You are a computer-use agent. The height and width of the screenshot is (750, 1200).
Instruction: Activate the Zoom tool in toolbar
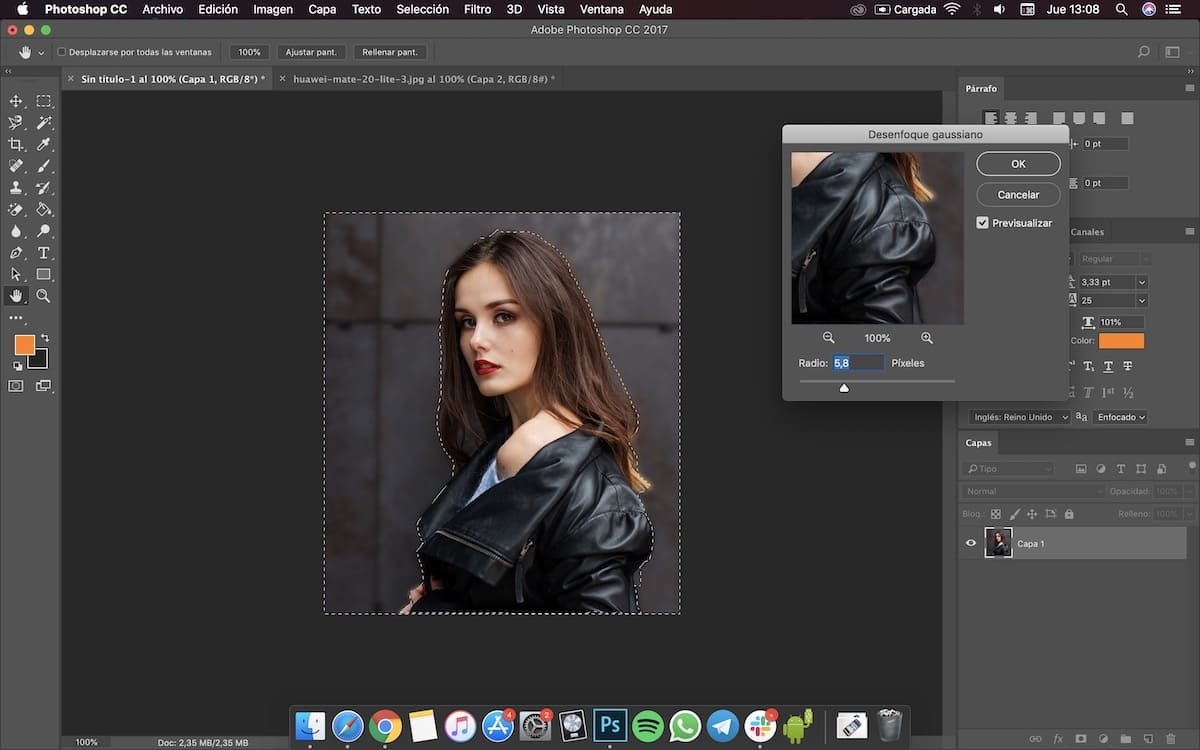pos(44,296)
